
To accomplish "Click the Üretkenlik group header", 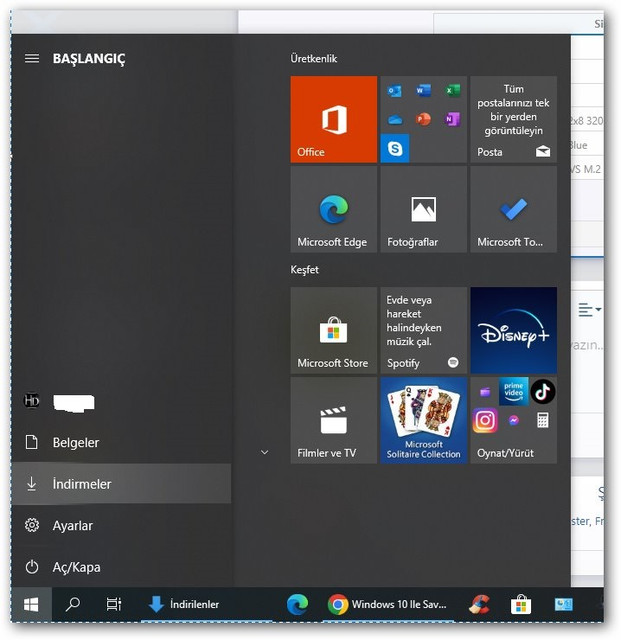I will click(x=314, y=59).
